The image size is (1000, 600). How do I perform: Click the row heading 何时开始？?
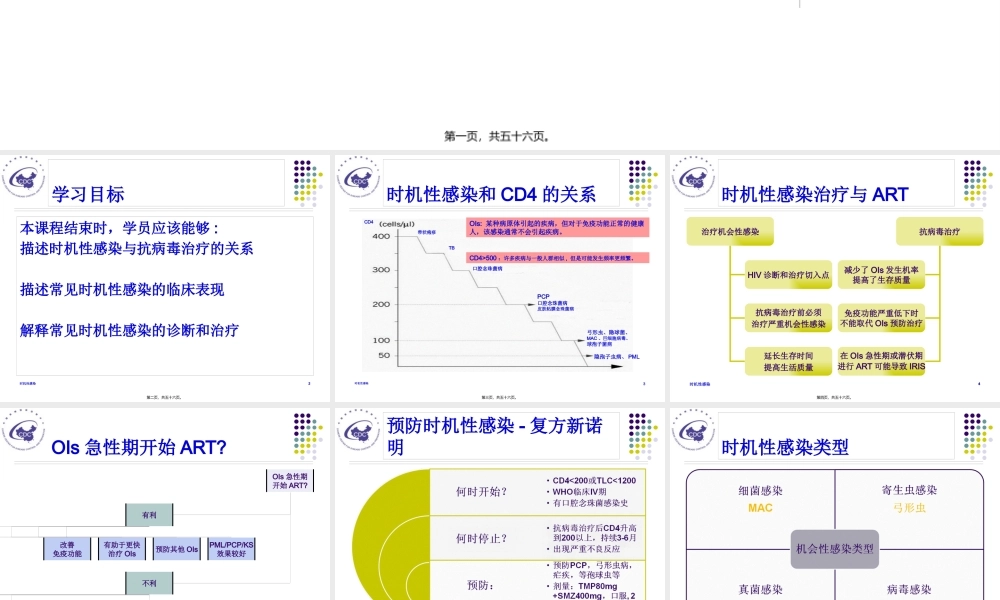pos(482,492)
